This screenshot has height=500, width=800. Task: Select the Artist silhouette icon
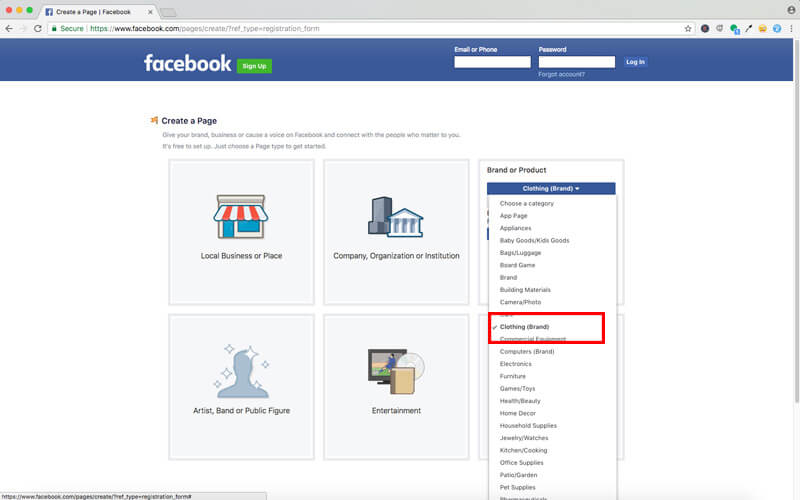point(241,371)
